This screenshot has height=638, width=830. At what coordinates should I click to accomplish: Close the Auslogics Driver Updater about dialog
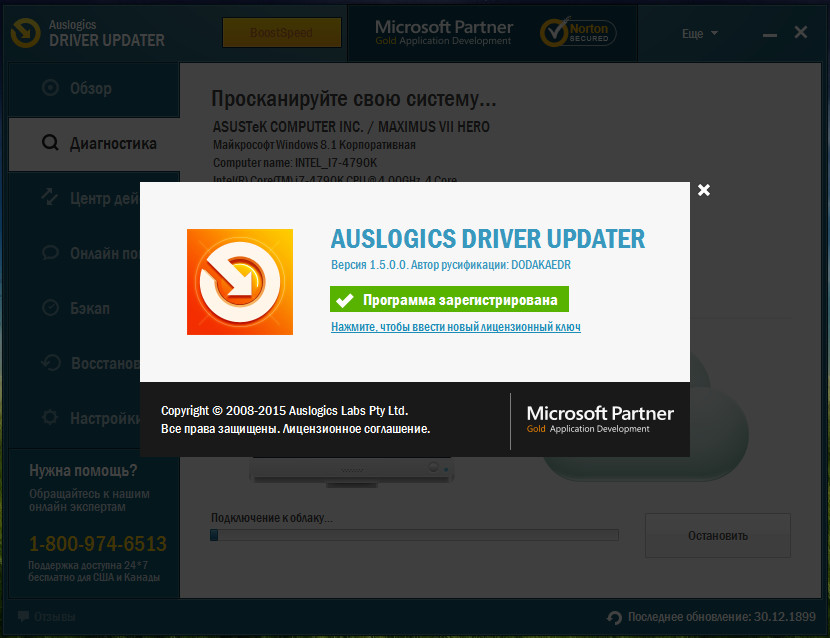point(703,190)
